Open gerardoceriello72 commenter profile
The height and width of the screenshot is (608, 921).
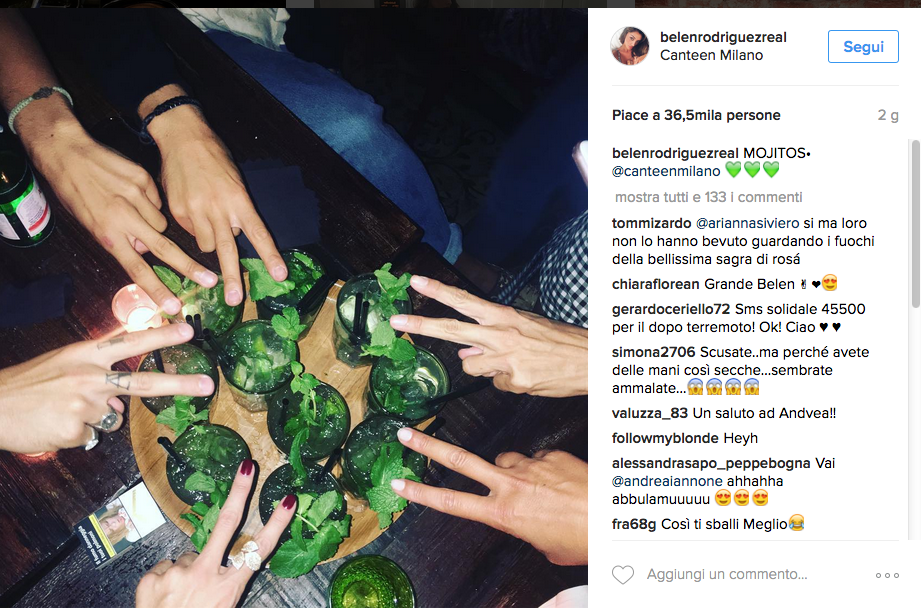click(671, 309)
